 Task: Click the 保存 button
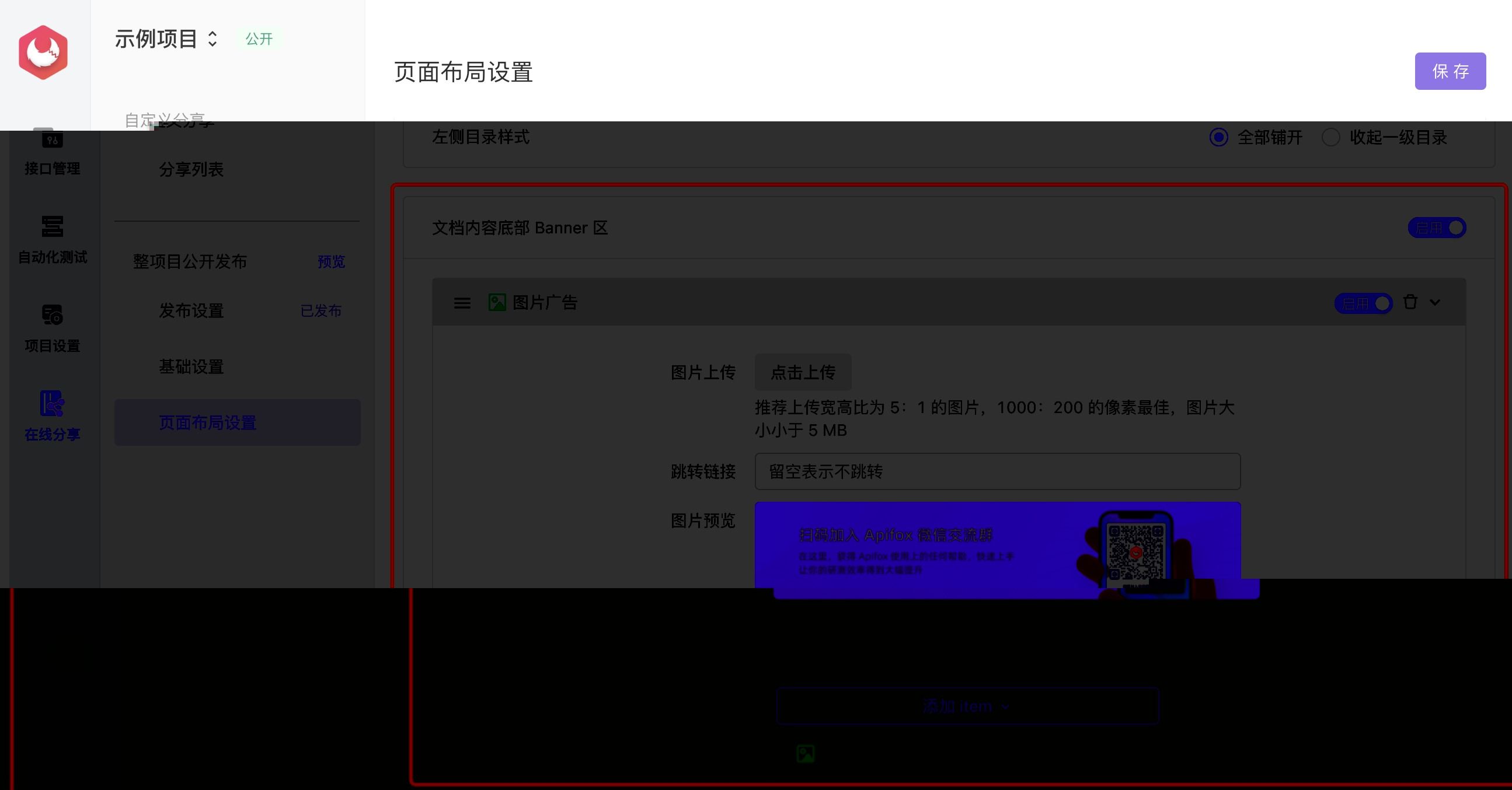tap(1450, 72)
